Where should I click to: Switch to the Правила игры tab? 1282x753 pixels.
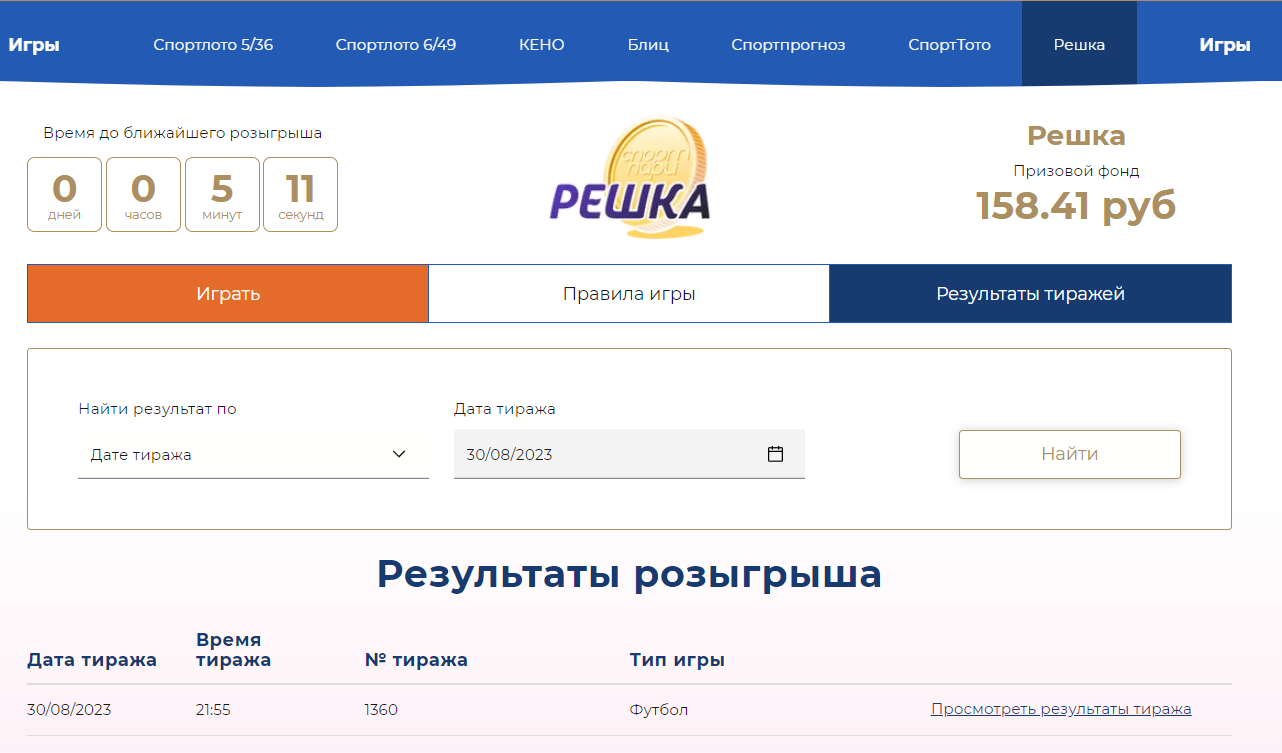click(x=629, y=294)
